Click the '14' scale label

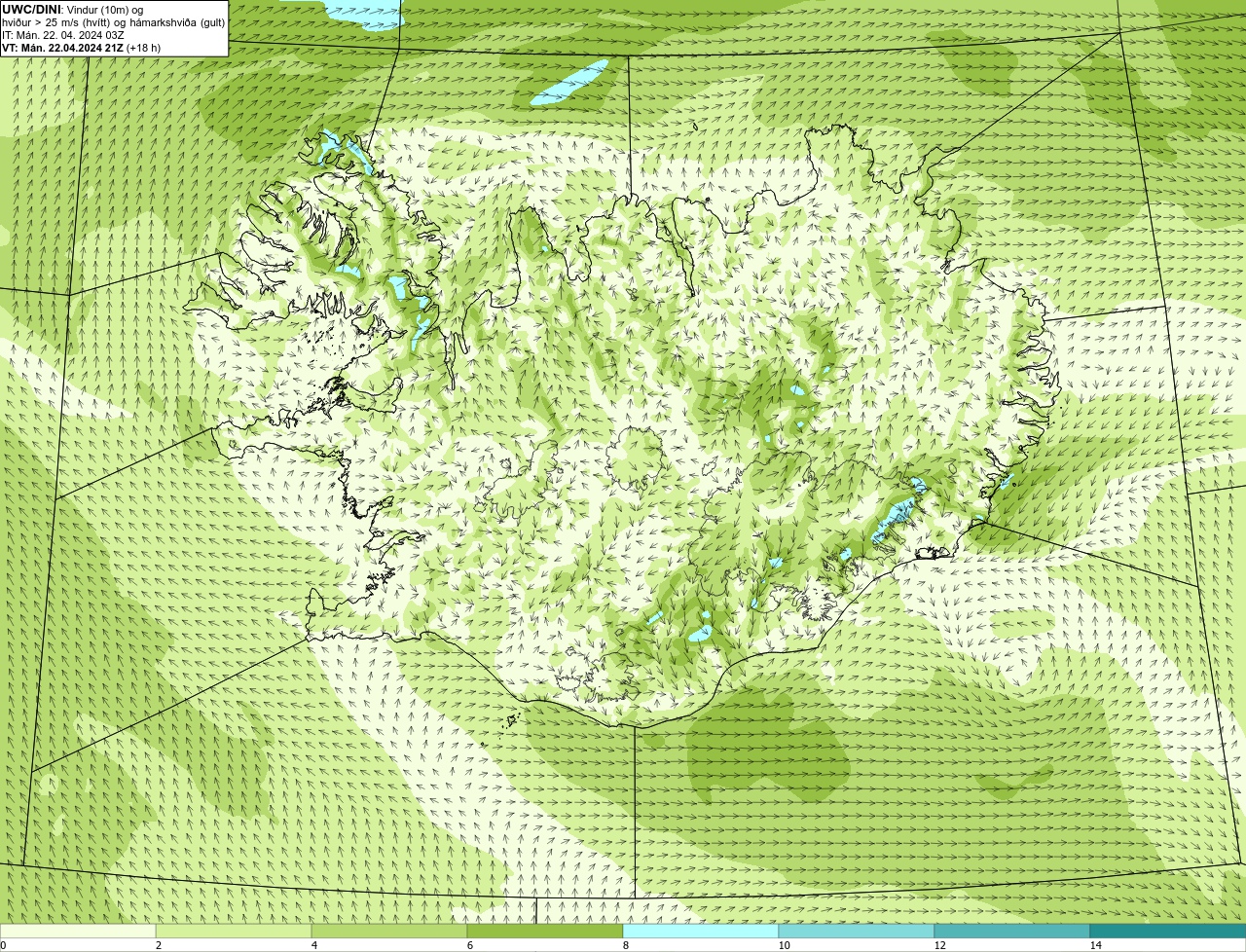click(x=1095, y=945)
